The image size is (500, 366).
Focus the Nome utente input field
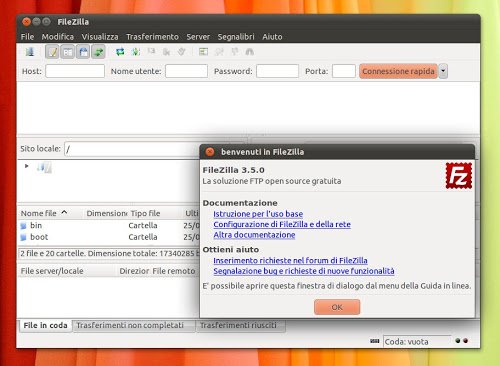(186, 71)
